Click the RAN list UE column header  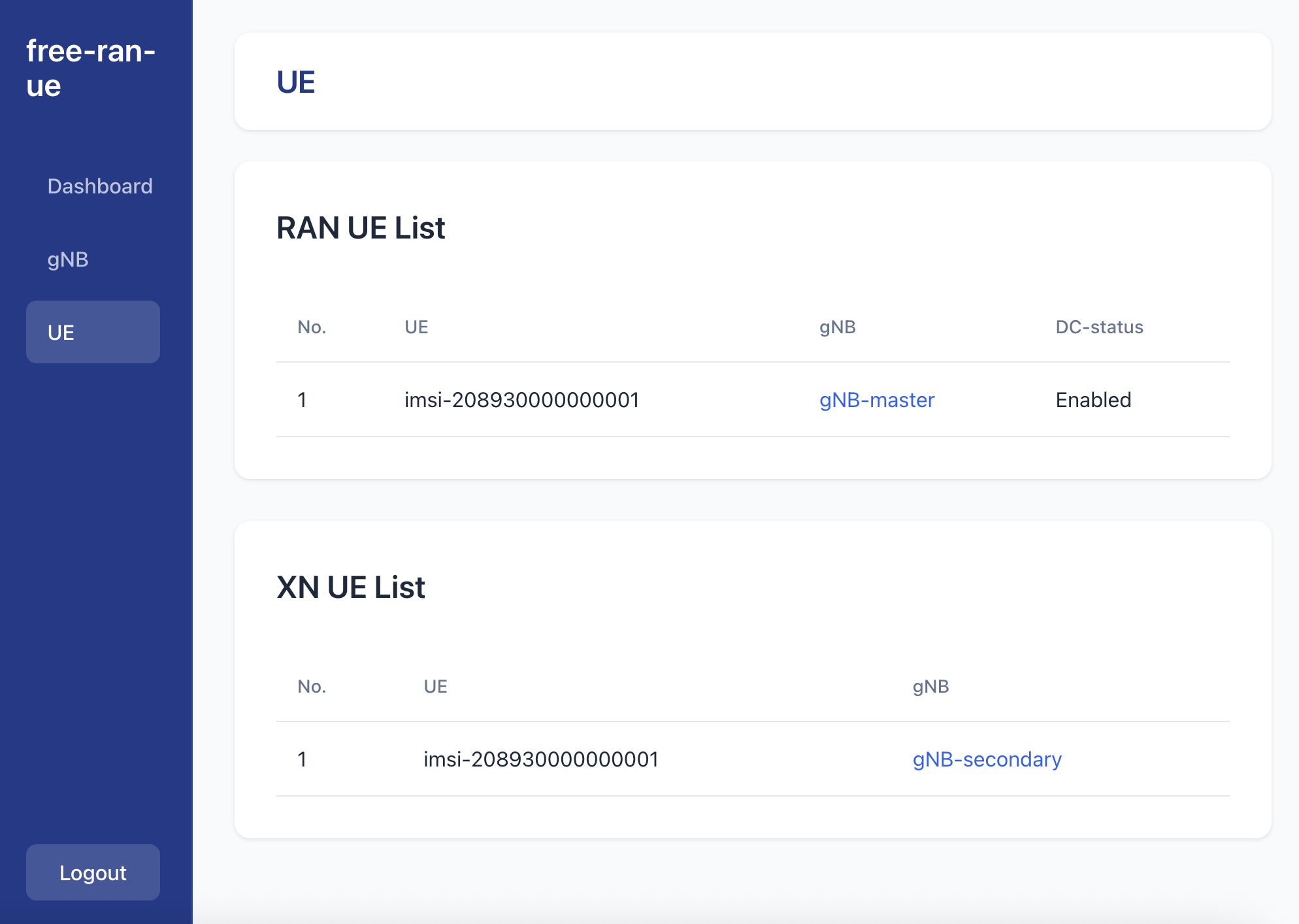416,327
